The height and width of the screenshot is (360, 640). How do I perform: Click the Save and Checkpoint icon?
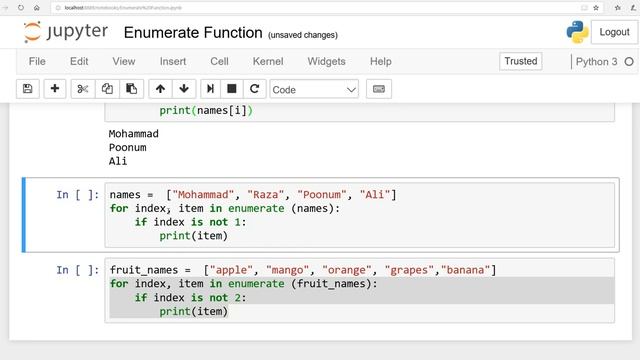pyautogui.click(x=28, y=89)
